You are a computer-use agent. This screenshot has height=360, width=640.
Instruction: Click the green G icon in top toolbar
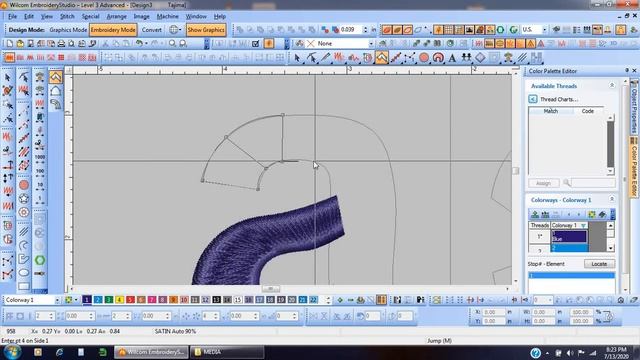pos(514,30)
